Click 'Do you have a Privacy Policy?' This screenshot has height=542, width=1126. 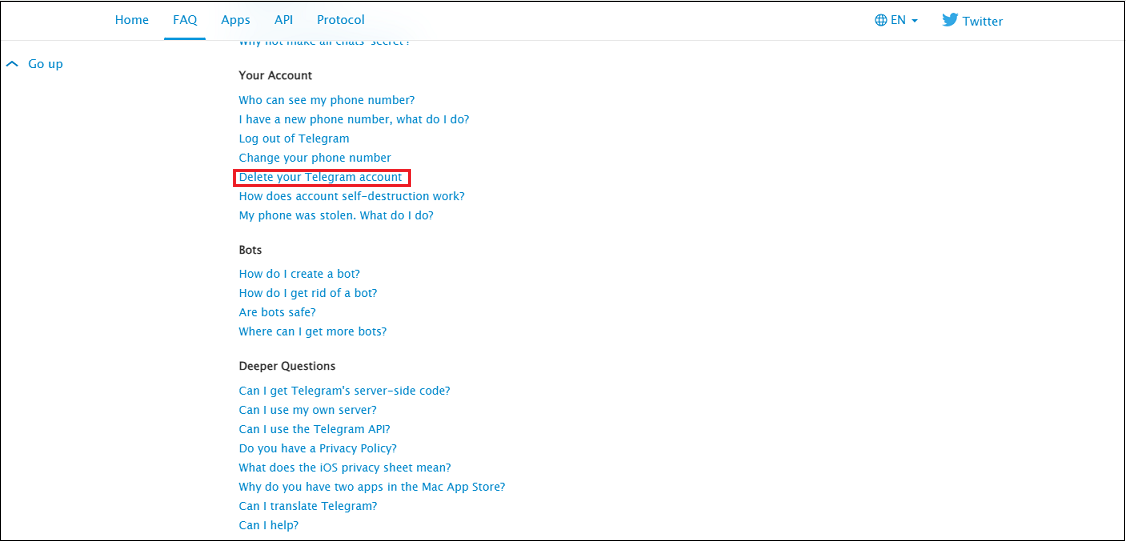[317, 449]
